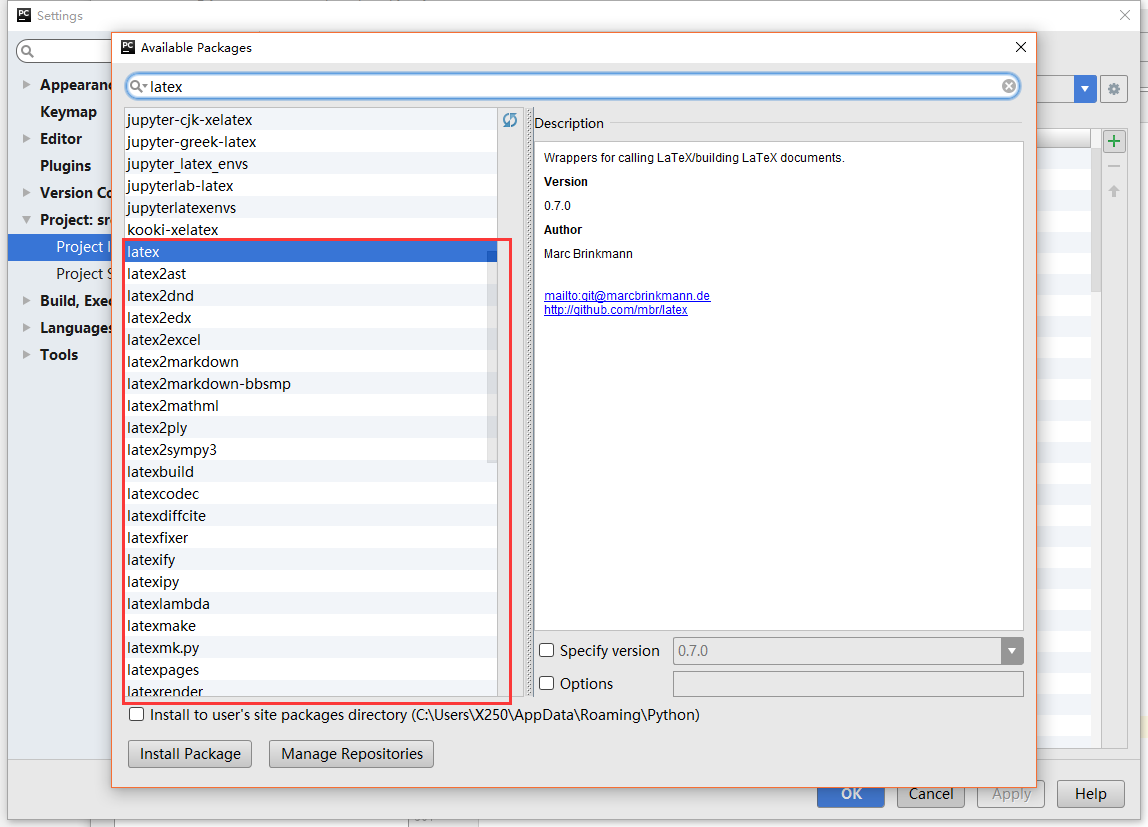Viewport: 1148px width, 827px height.
Task: Select latexipy package
Action: [310, 581]
